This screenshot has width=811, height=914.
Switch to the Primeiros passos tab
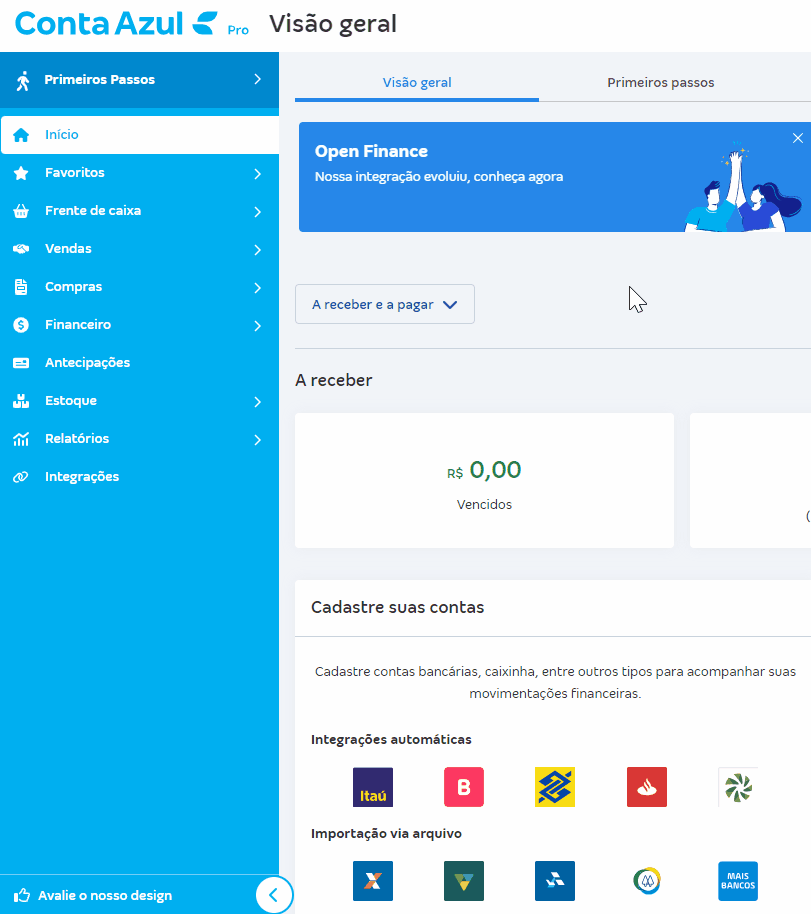point(661,83)
